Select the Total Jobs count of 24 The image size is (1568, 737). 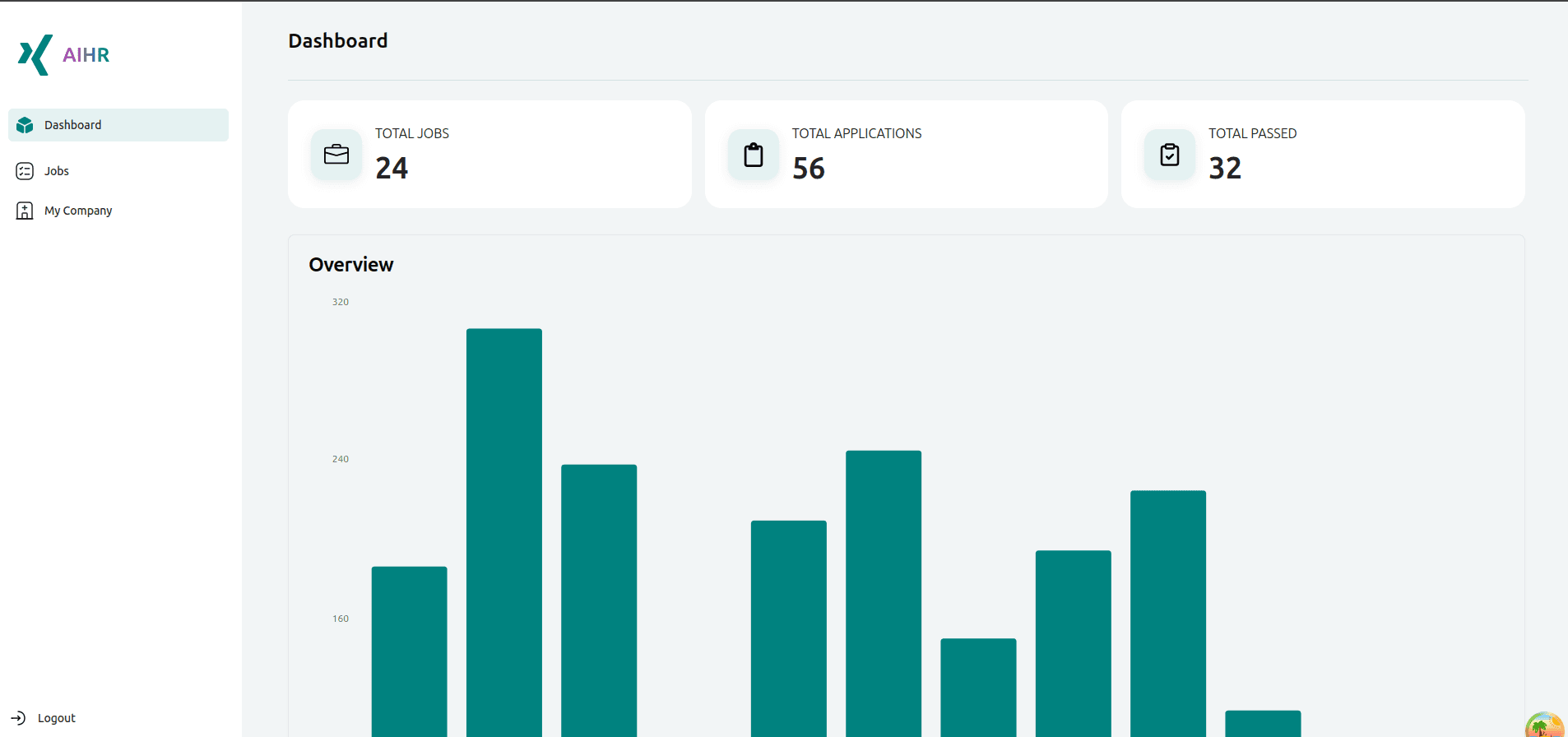click(x=392, y=168)
